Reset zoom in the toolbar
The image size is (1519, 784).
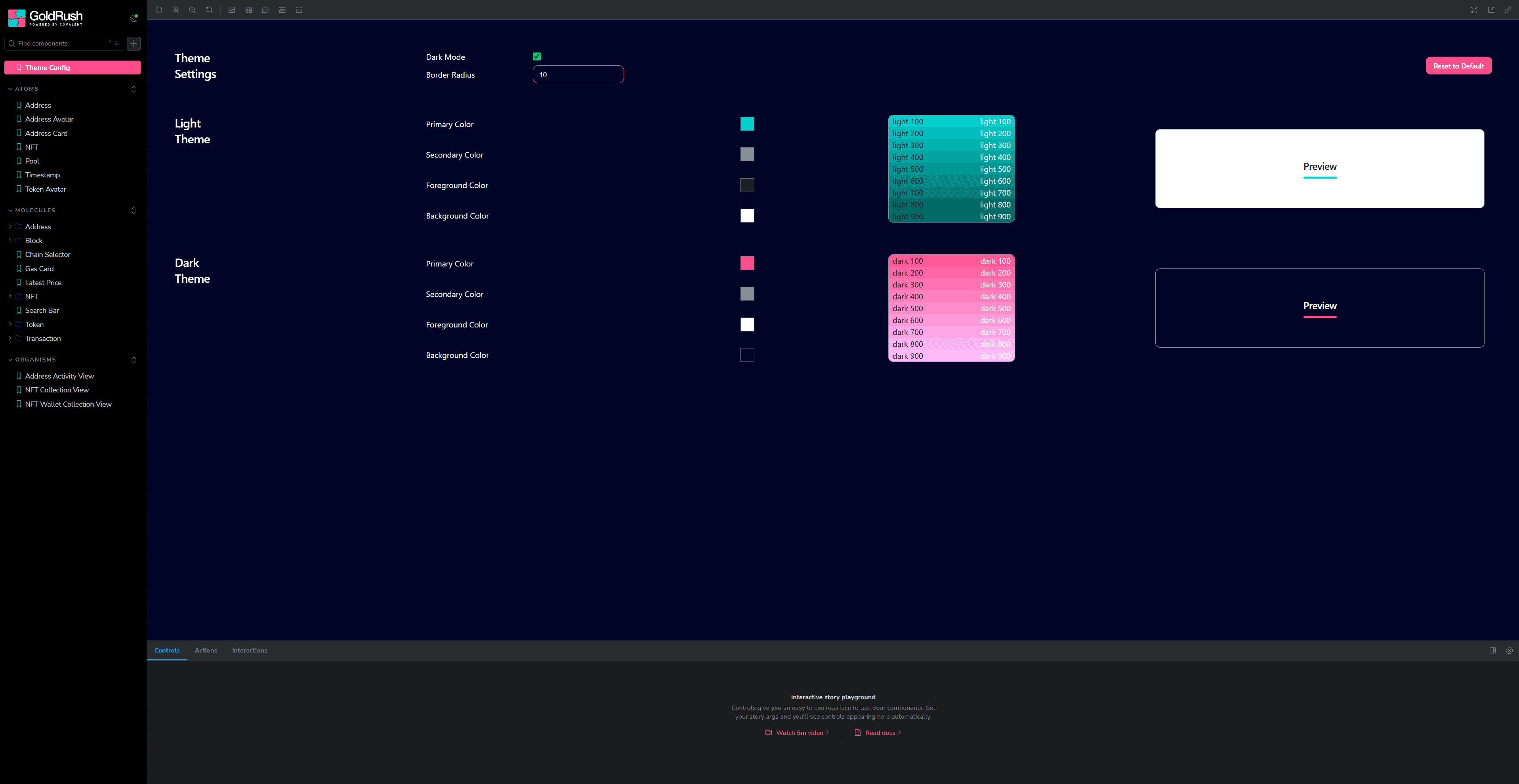point(209,10)
